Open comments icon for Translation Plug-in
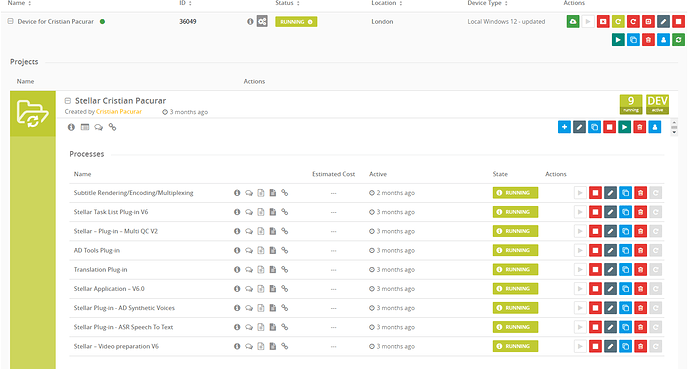Viewport: 690px width, 369px height. (249, 270)
